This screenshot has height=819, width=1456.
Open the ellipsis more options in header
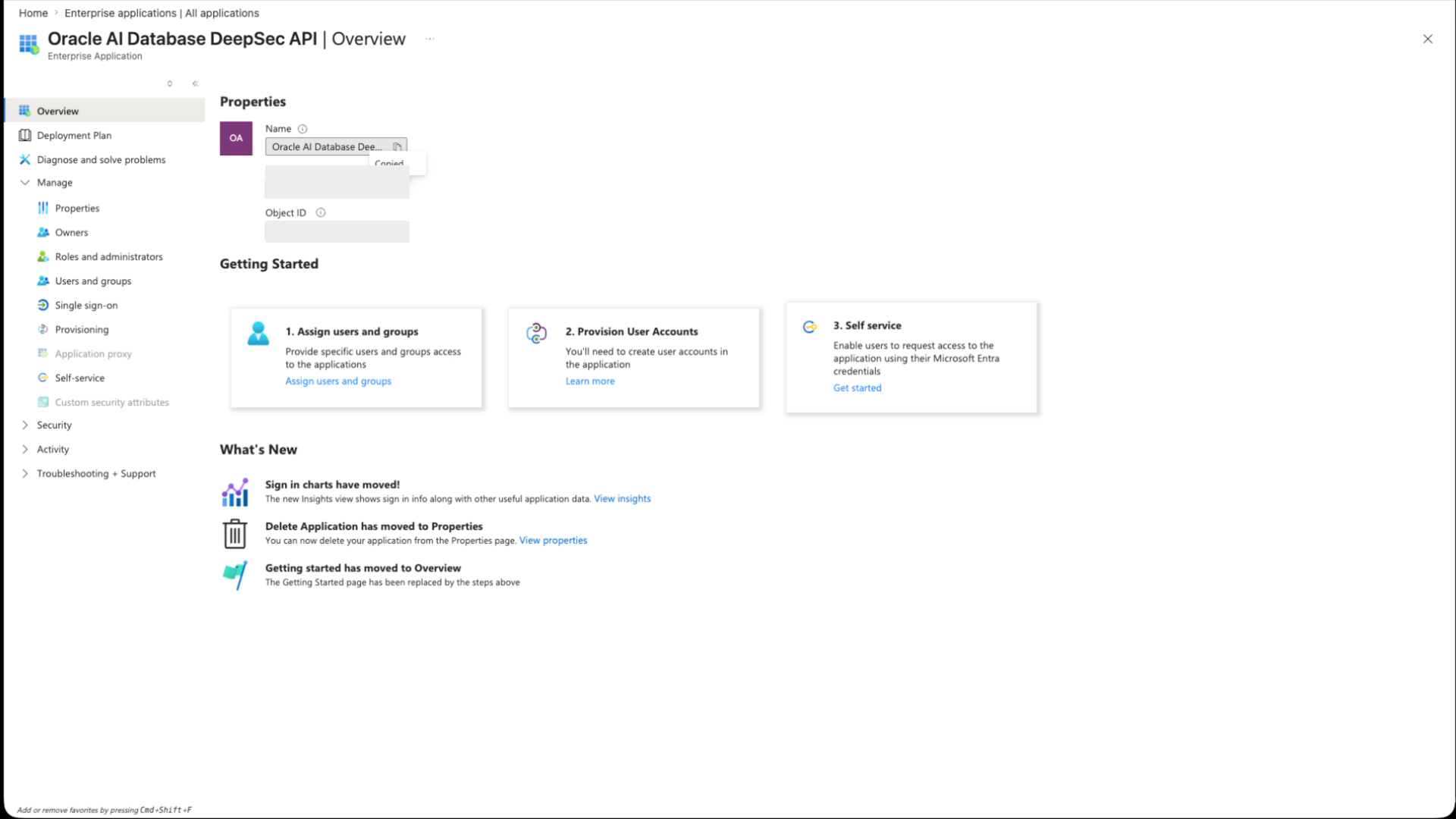click(x=430, y=39)
